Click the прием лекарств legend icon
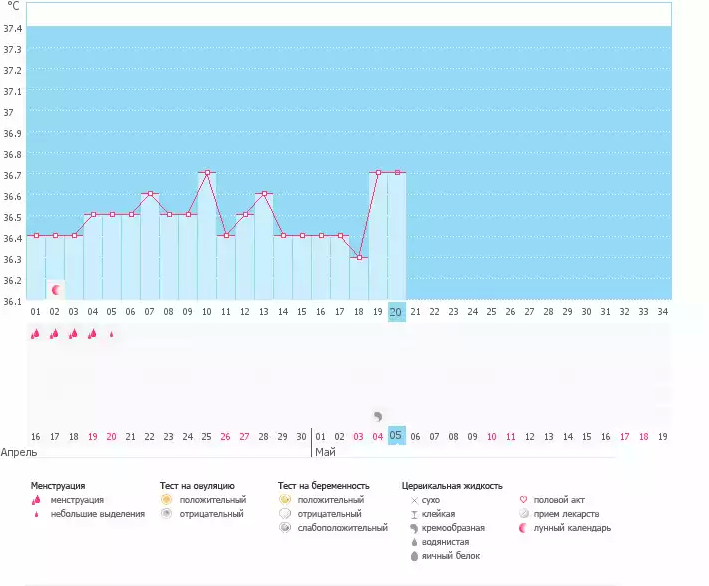The width and height of the screenshot is (709, 586). click(x=524, y=514)
